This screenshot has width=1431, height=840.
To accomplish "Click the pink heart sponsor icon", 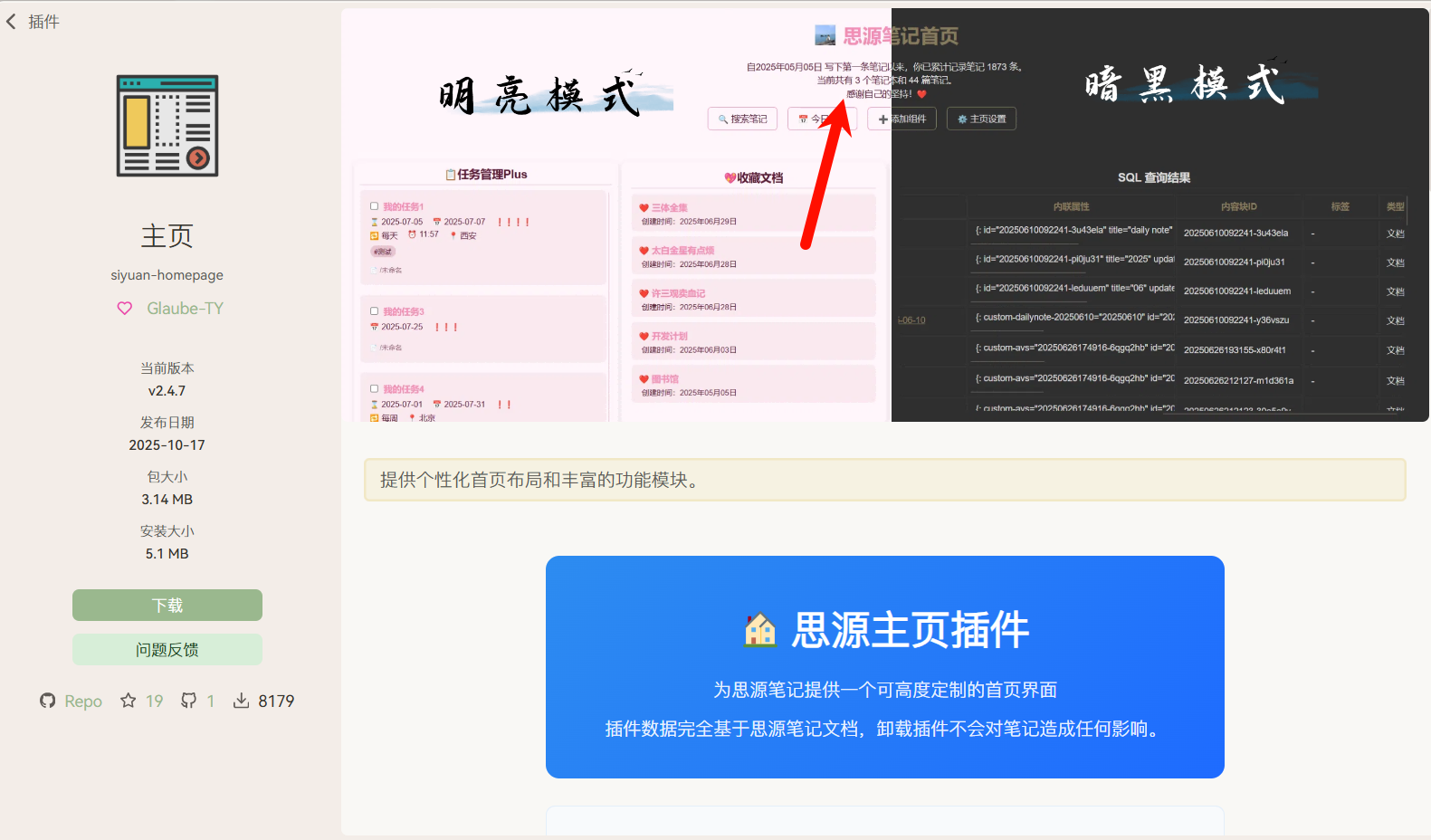I will click(x=125, y=309).
